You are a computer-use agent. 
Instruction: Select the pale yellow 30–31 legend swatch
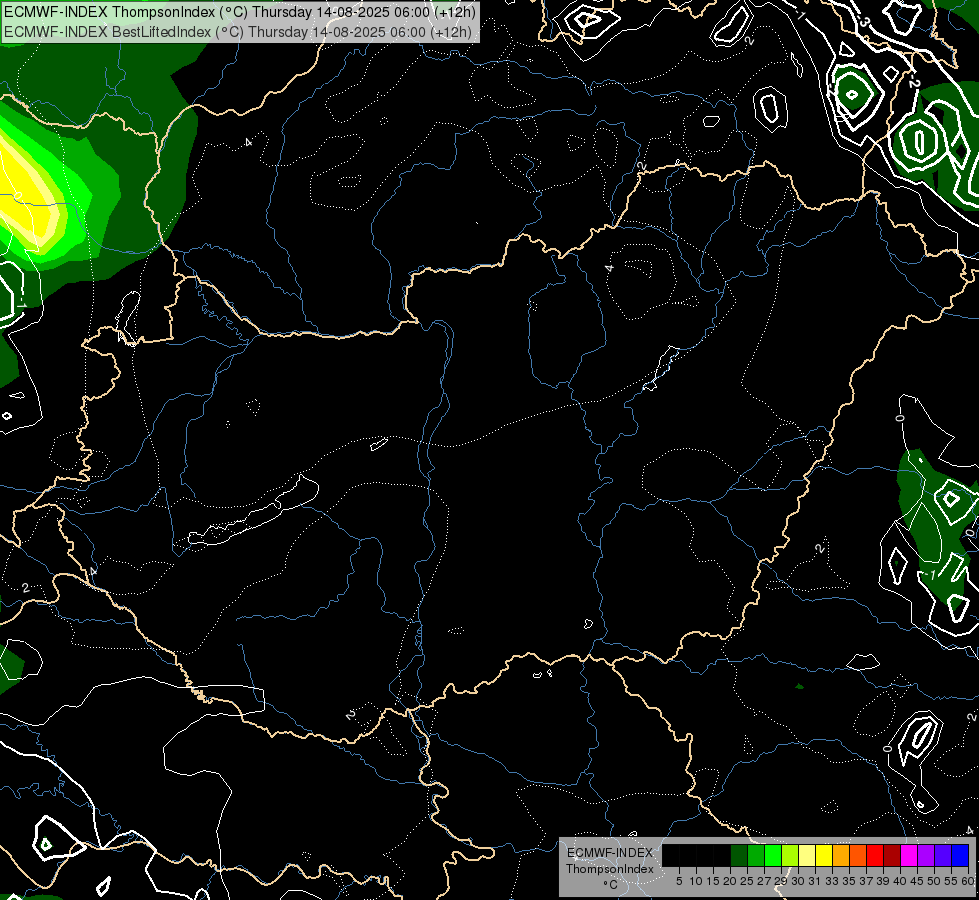tap(807, 855)
